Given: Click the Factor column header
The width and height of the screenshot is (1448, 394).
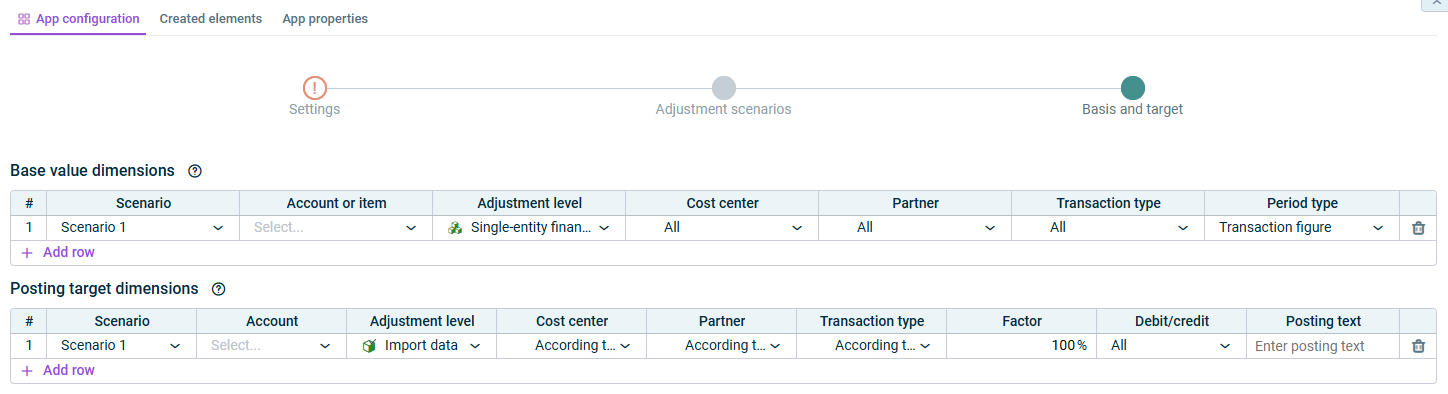Looking at the screenshot, I should tap(1022, 321).
